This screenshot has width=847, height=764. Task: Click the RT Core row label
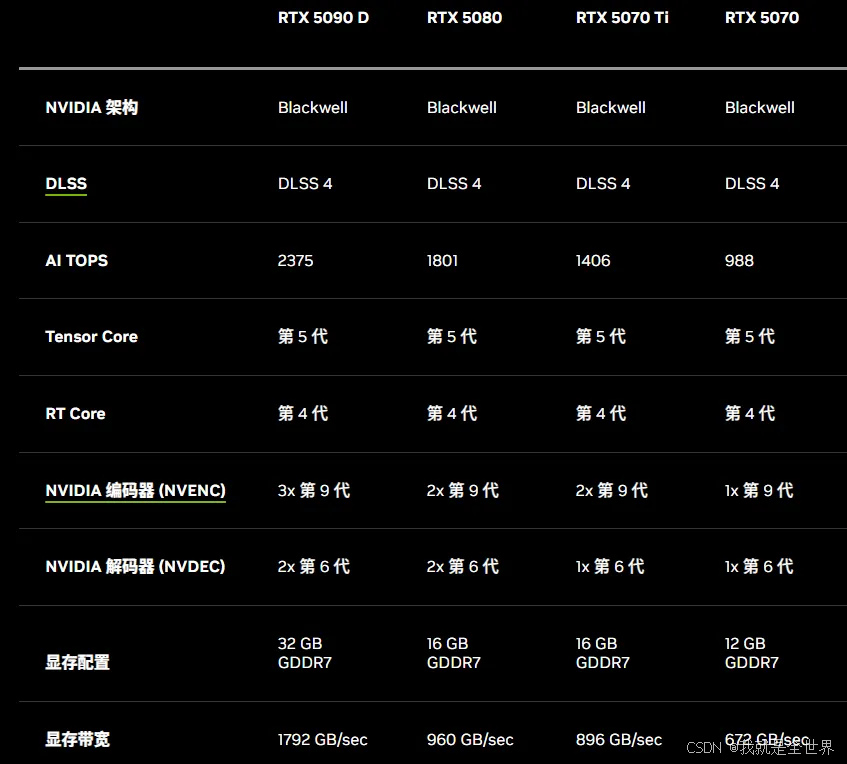point(75,414)
